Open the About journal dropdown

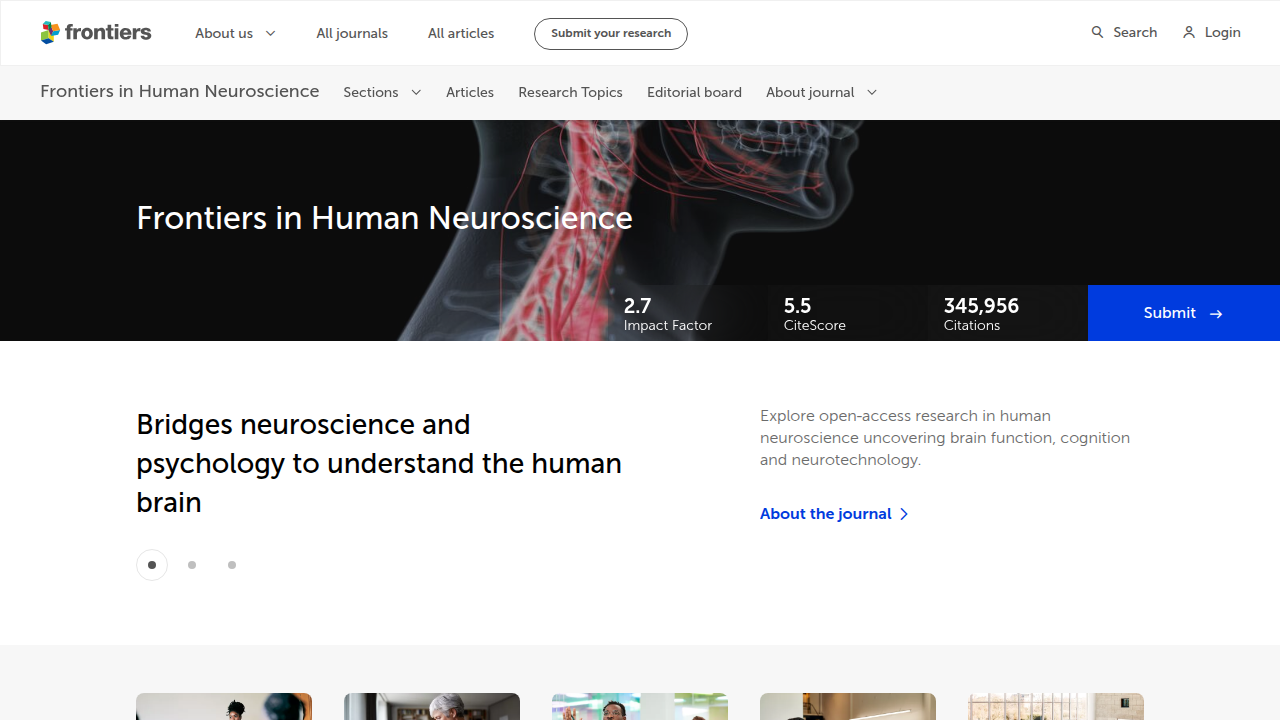pyautogui.click(x=822, y=92)
